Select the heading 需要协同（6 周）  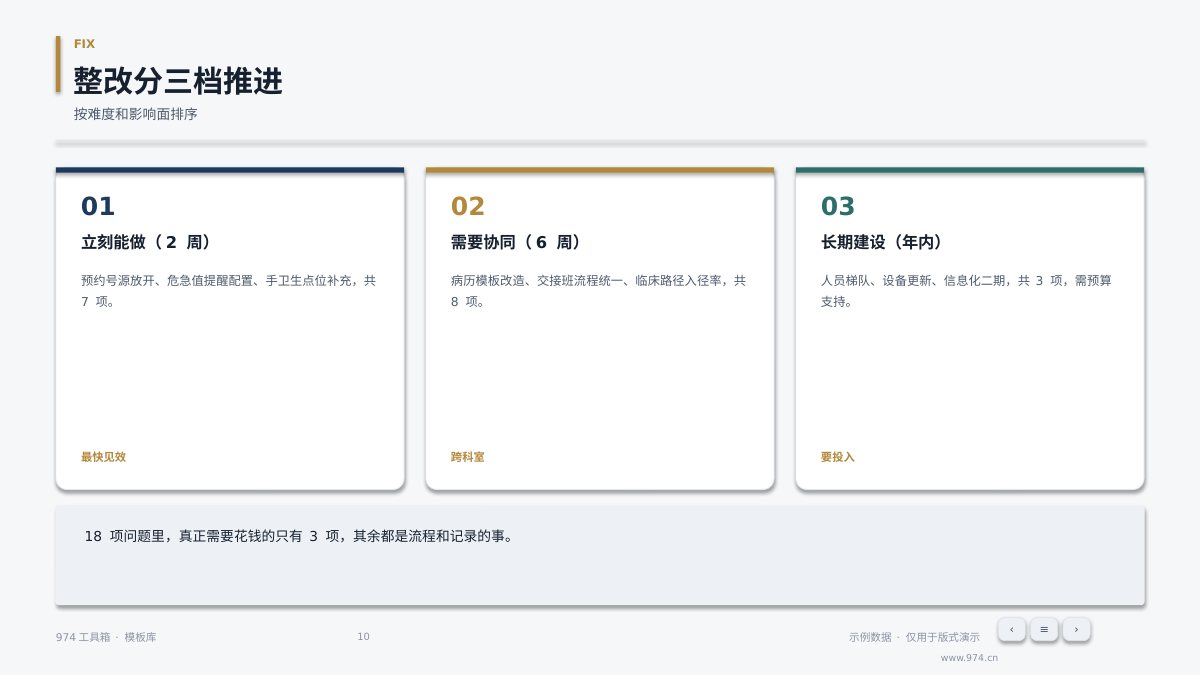click(x=516, y=242)
